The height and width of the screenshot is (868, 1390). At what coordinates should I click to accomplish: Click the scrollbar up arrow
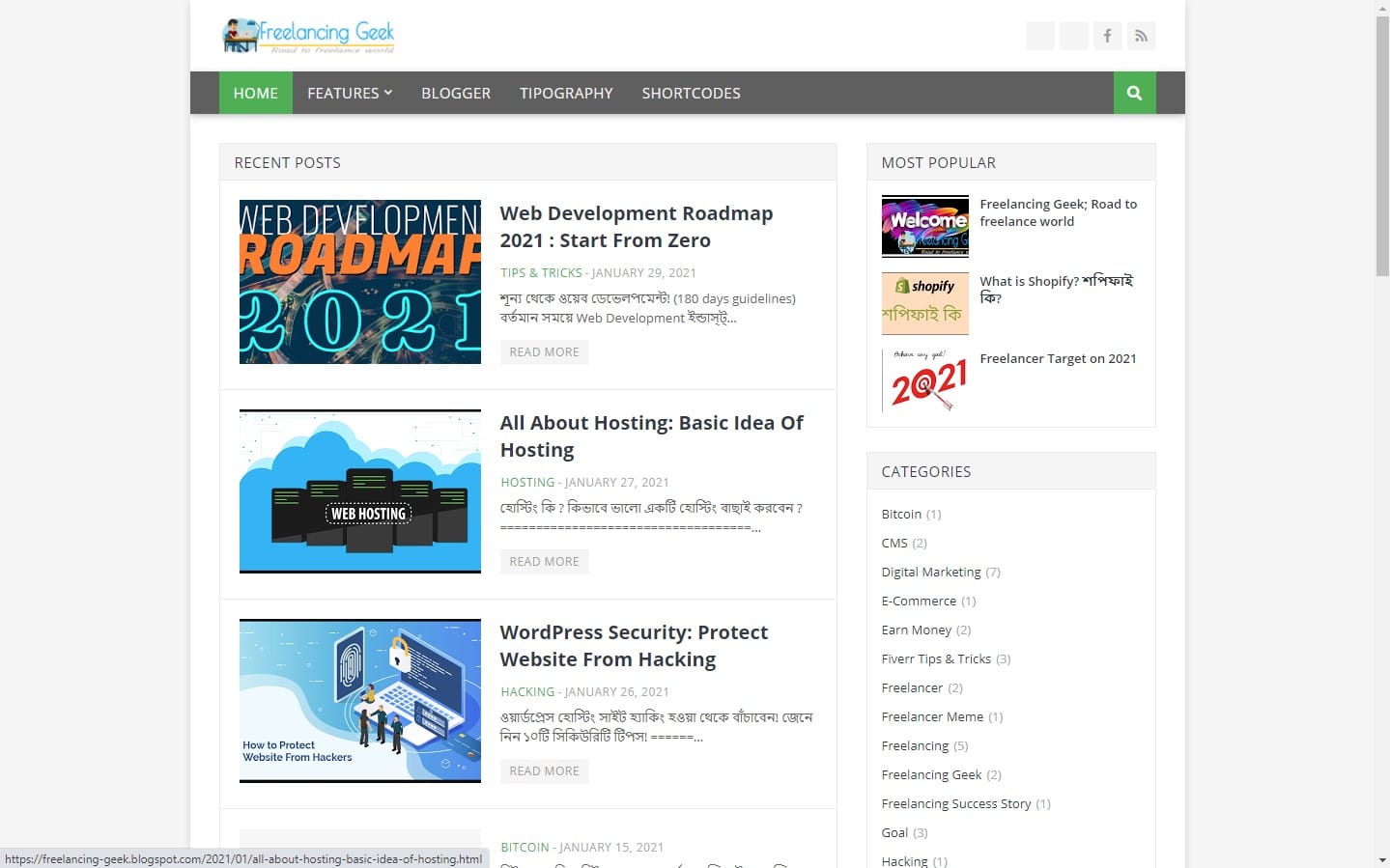(x=1382, y=8)
